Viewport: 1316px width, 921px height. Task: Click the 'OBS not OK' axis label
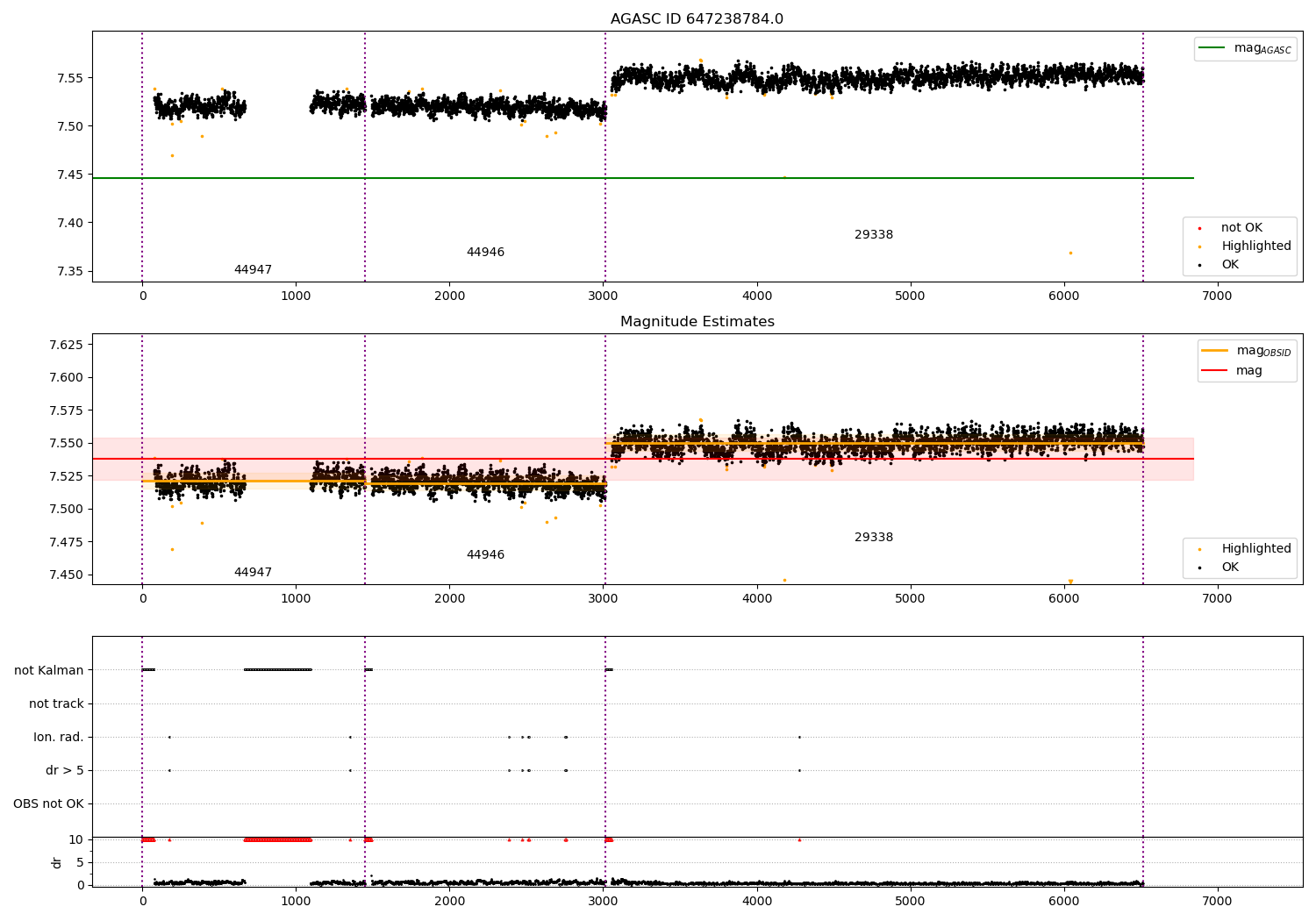click(x=48, y=803)
